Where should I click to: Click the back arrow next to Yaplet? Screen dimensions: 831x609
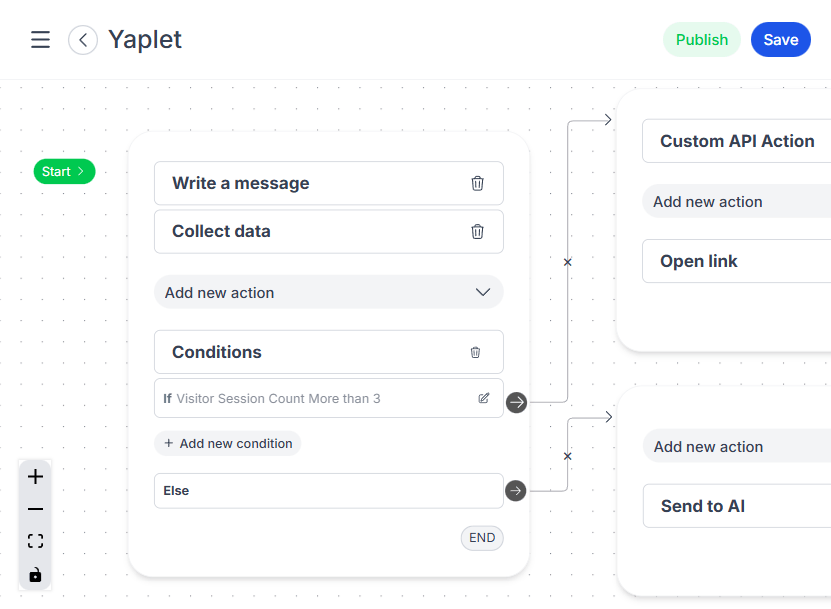pos(83,40)
